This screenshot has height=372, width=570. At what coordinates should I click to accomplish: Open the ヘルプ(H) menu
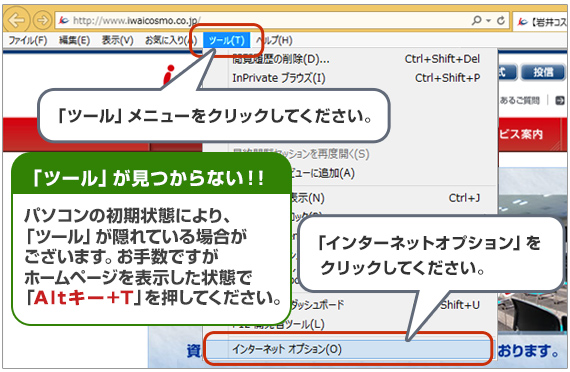pyautogui.click(x=275, y=40)
